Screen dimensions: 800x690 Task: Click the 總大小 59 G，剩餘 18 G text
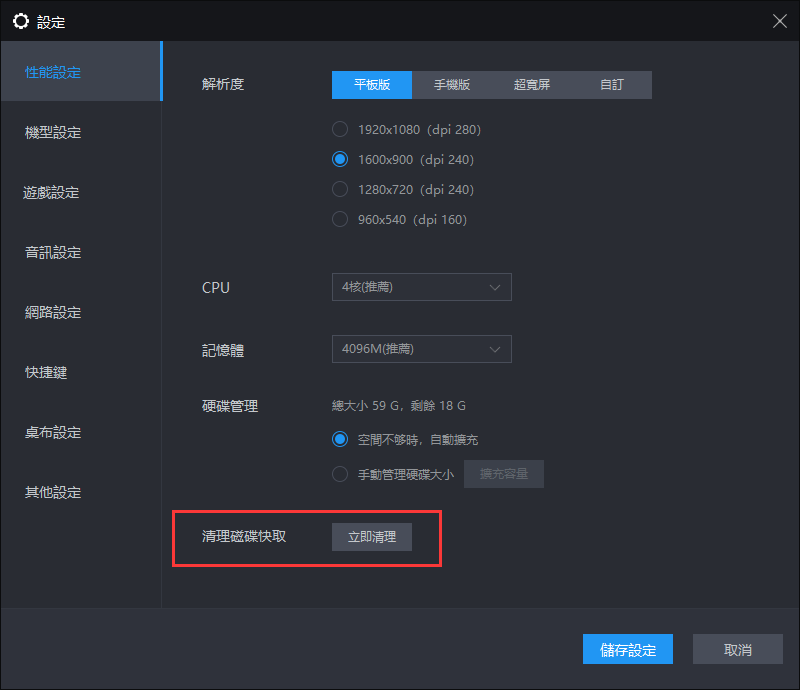point(398,406)
